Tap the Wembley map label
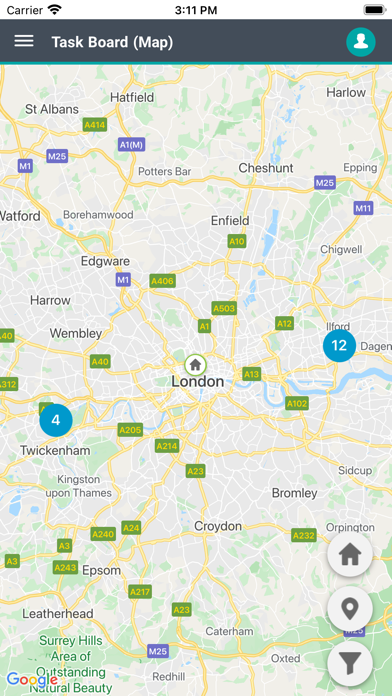Viewport: 392px width, 696px height. pos(76,333)
